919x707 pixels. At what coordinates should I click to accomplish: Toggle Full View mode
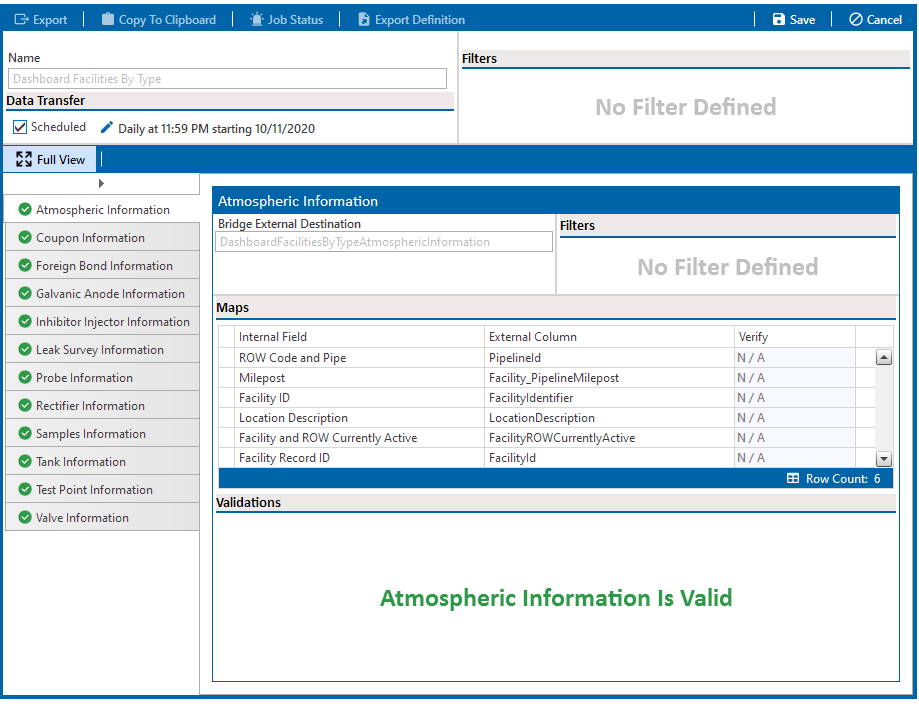point(51,159)
